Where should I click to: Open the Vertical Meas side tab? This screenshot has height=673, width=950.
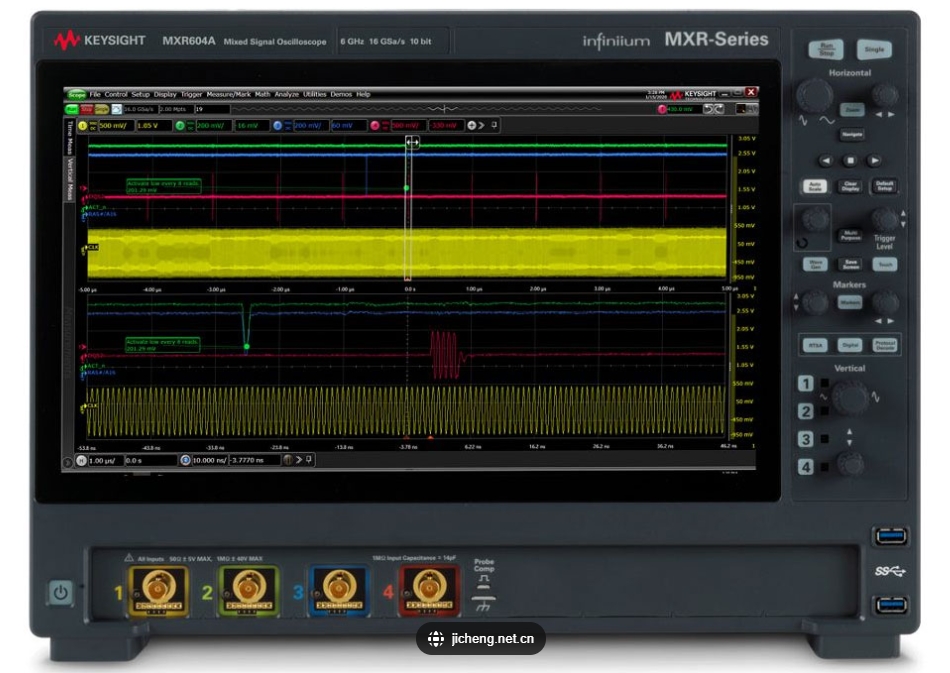click(69, 179)
